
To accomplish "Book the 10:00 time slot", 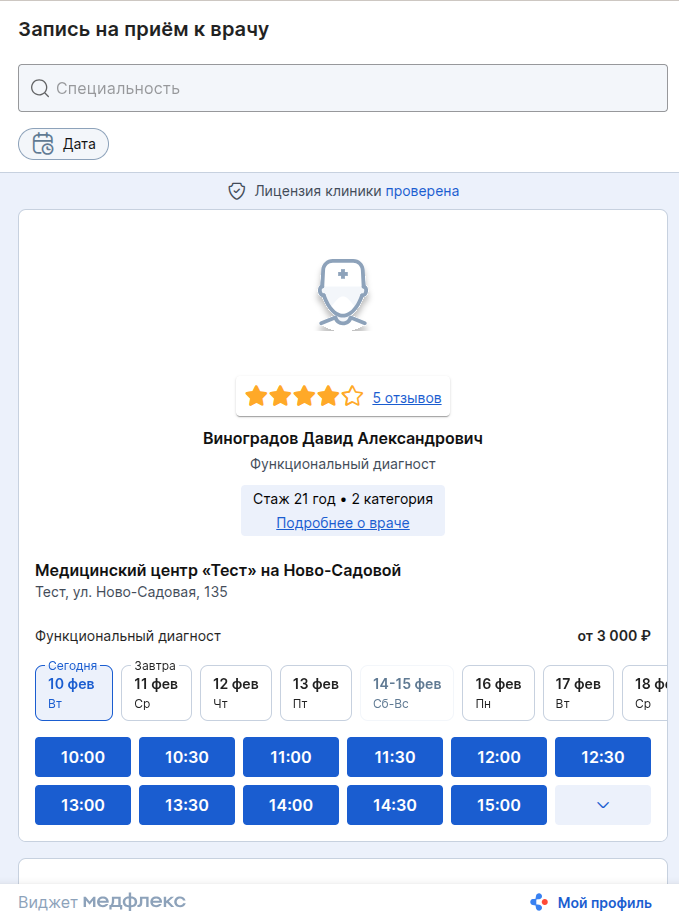I will 83,757.
